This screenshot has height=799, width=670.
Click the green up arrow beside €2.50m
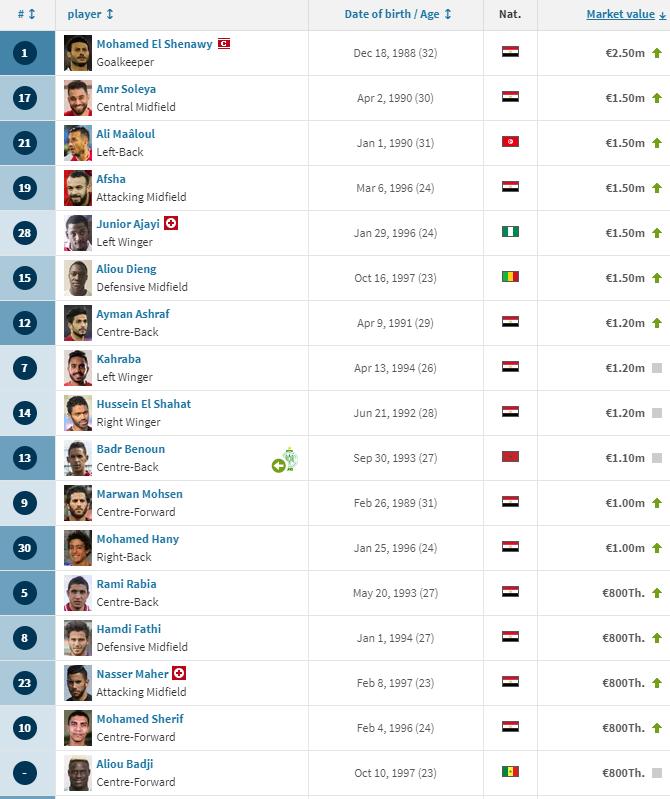pyautogui.click(x=656, y=52)
